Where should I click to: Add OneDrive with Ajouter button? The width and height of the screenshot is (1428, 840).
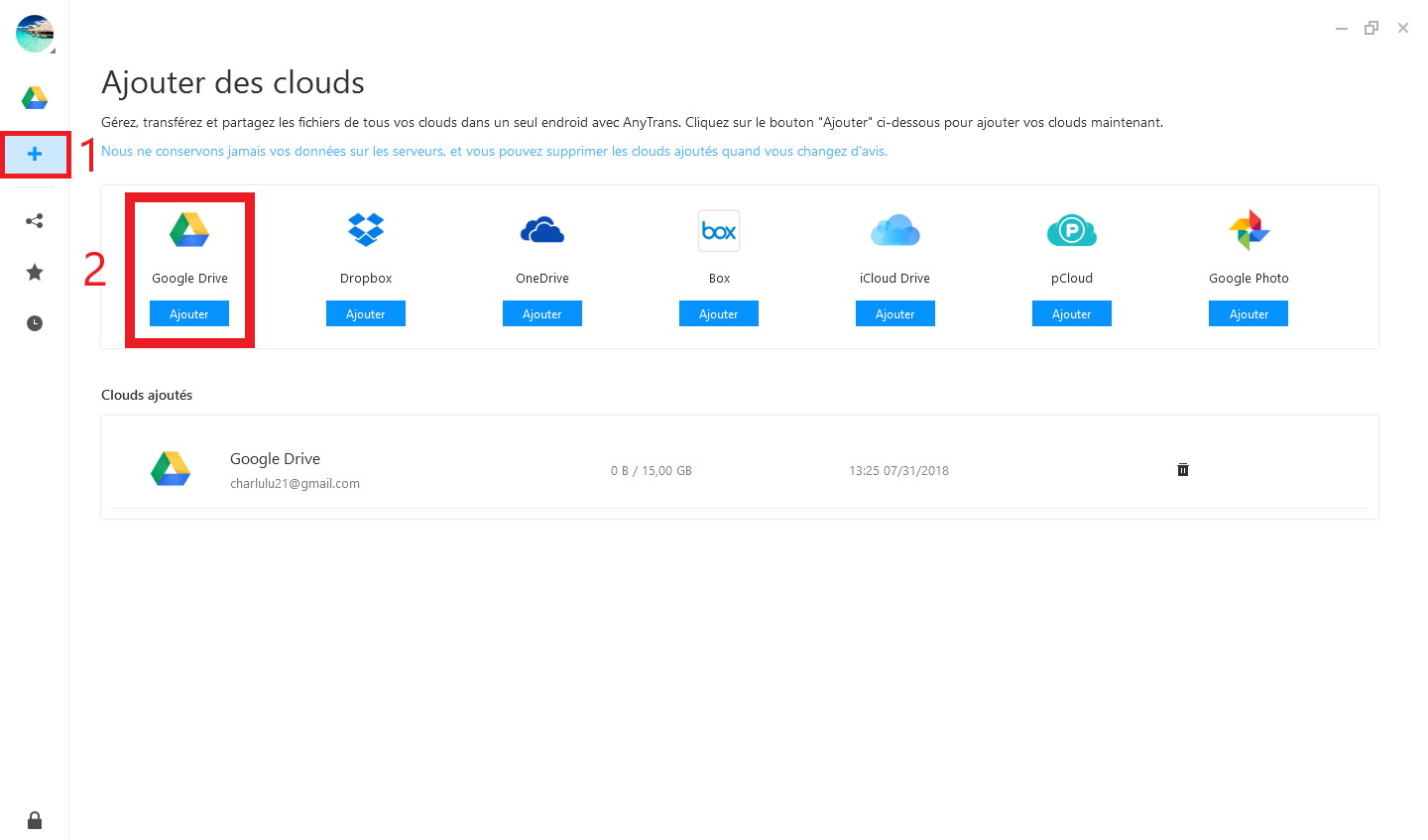(x=542, y=313)
